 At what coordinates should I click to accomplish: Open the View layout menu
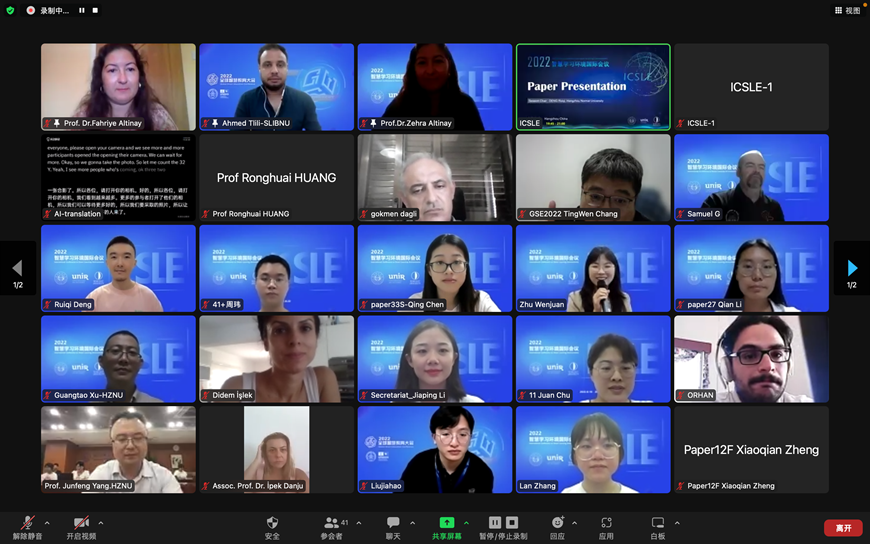point(847,10)
